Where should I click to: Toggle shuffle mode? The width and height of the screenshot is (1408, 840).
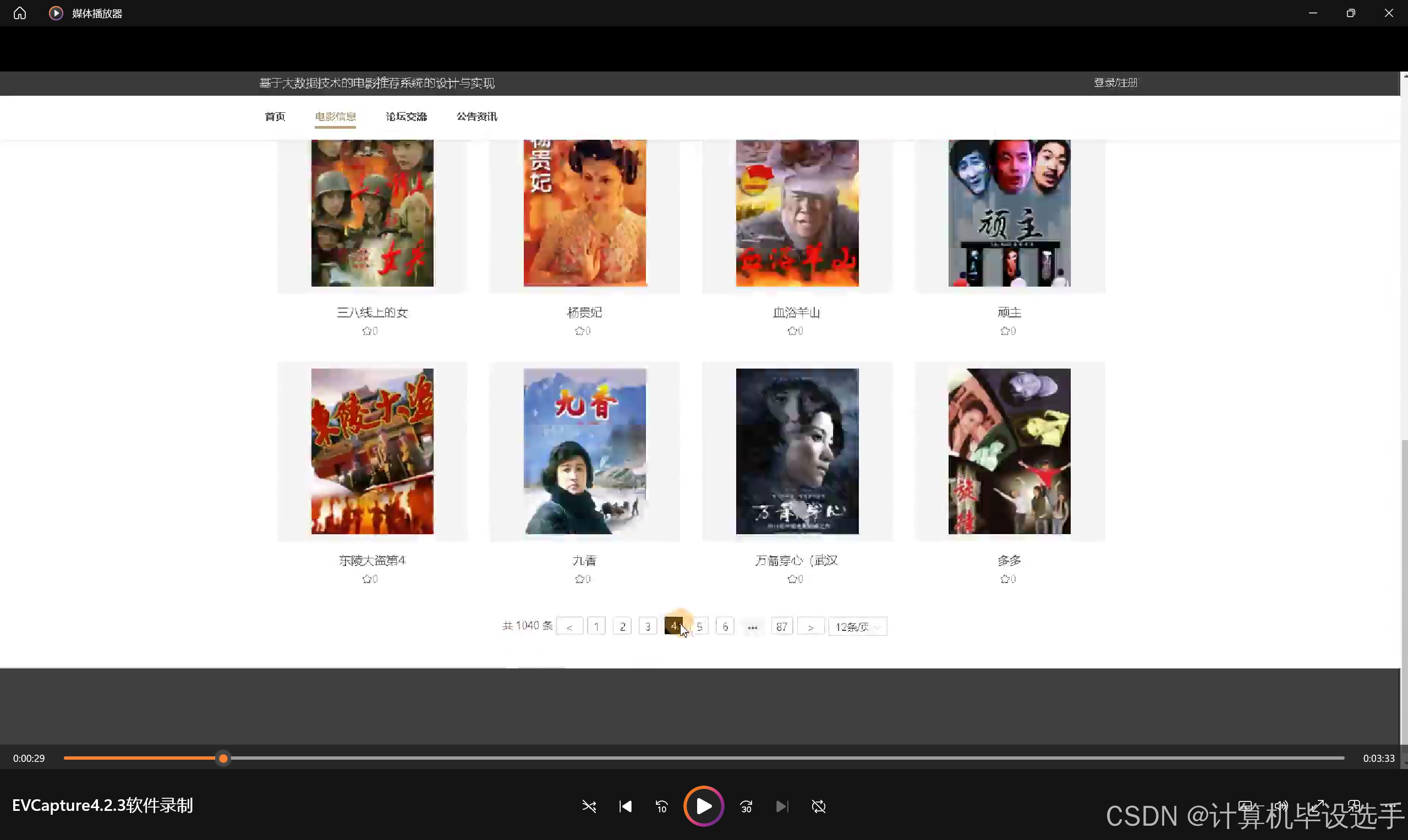click(589, 806)
